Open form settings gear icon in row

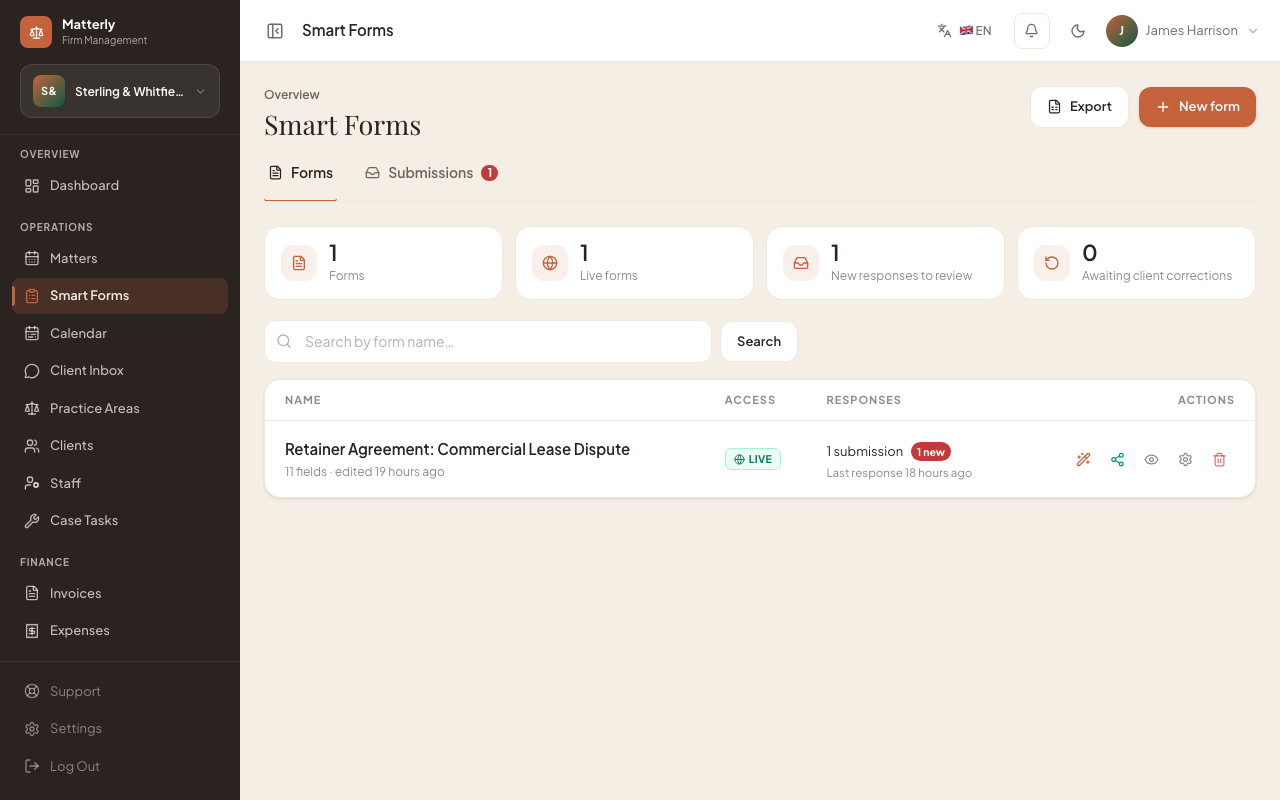click(1185, 460)
